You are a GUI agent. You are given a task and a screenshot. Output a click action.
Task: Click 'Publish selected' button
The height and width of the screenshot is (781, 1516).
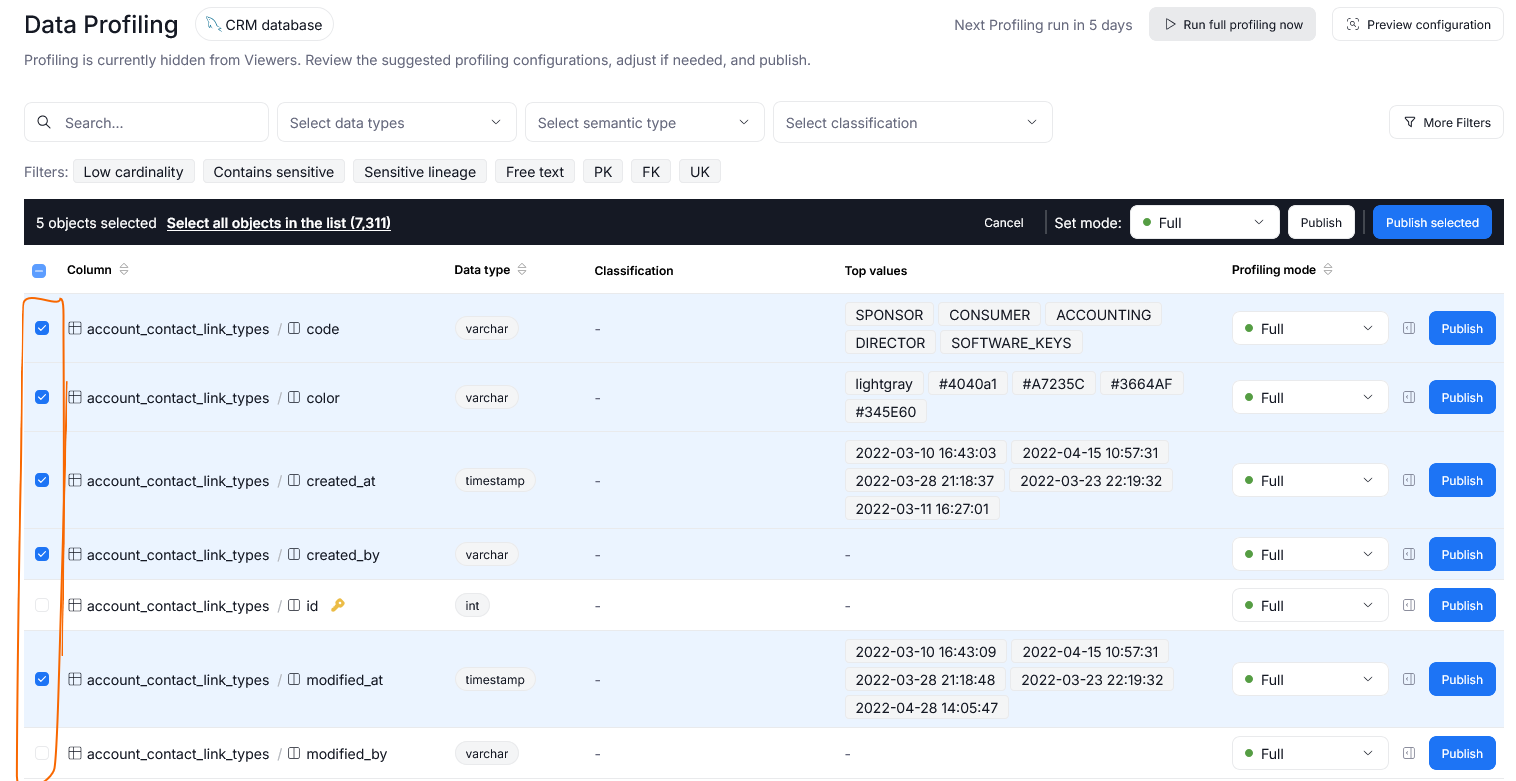pyautogui.click(x=1432, y=222)
